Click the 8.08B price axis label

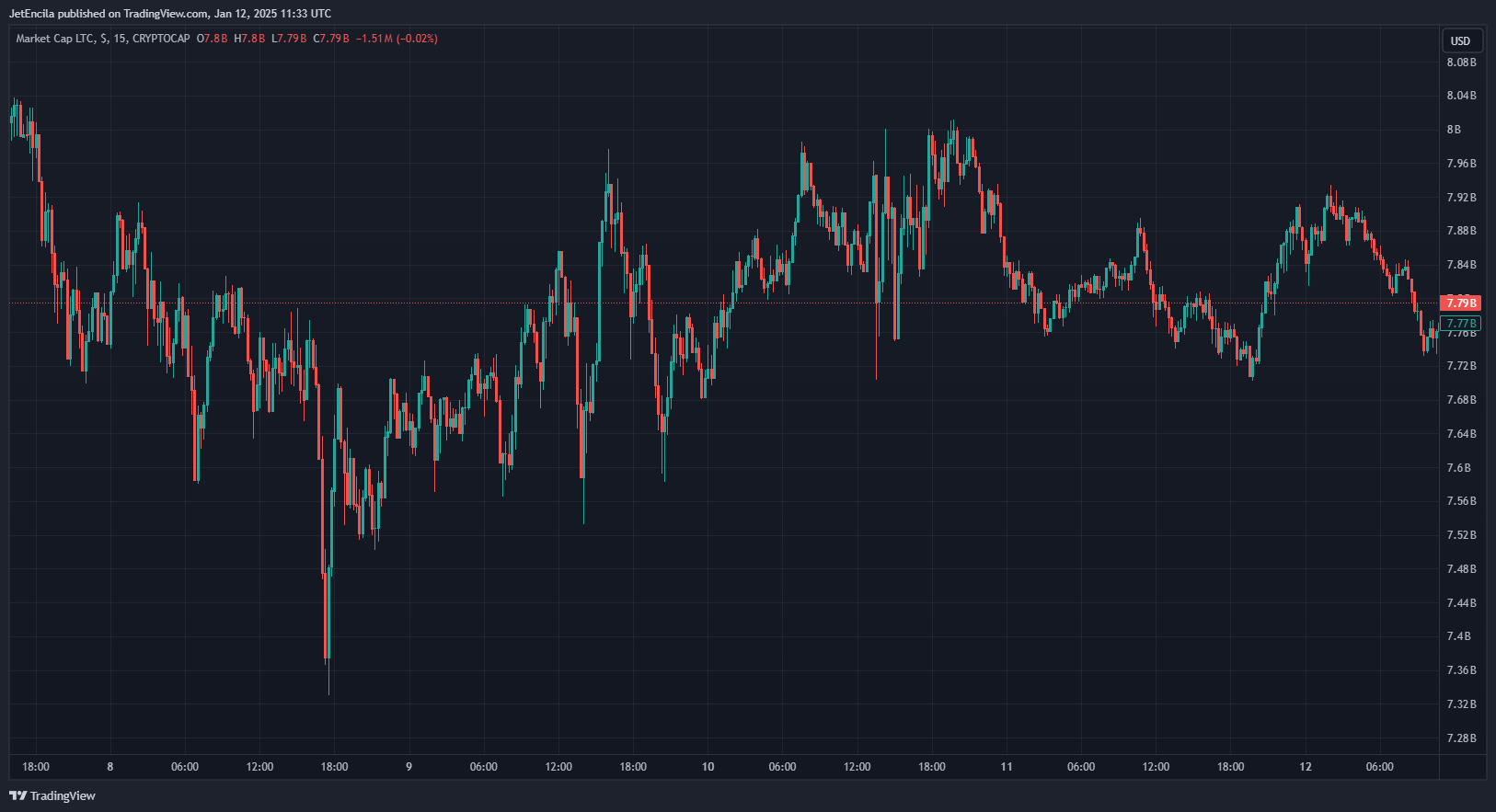[1461, 63]
